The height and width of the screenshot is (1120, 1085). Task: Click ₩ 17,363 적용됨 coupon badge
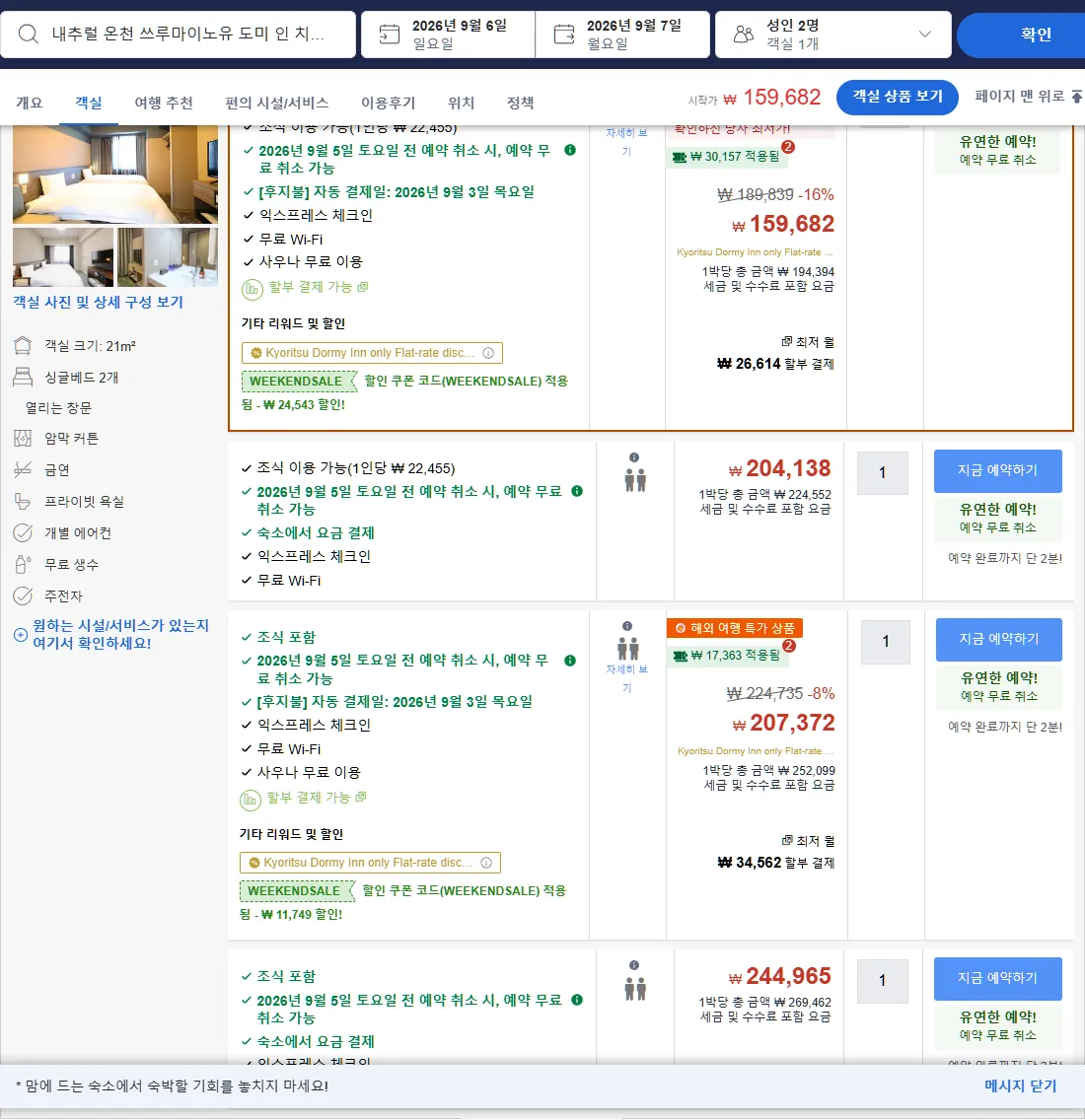pos(728,656)
